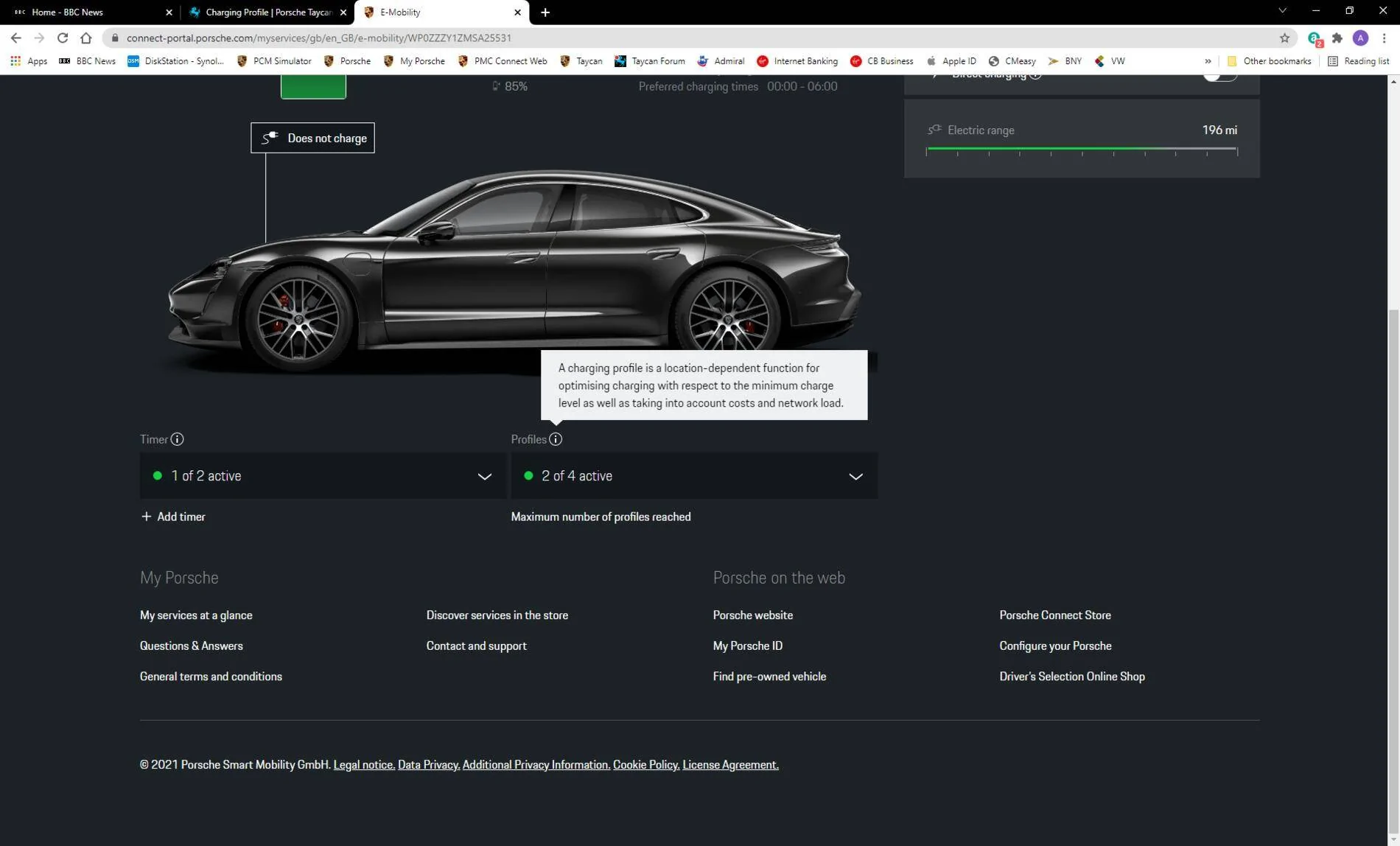Image resolution: width=1400 pixels, height=846 pixels.
Task: Open the Porsche Connect Store link
Action: [x=1055, y=615]
